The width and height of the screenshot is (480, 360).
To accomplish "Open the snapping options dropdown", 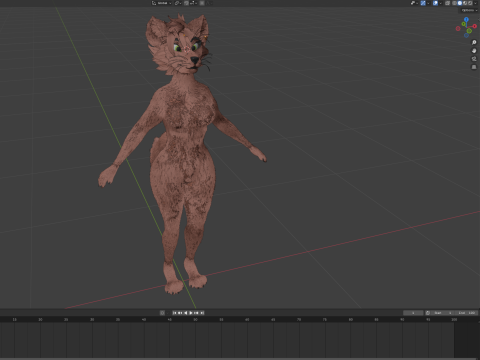I will click(x=194, y=3).
